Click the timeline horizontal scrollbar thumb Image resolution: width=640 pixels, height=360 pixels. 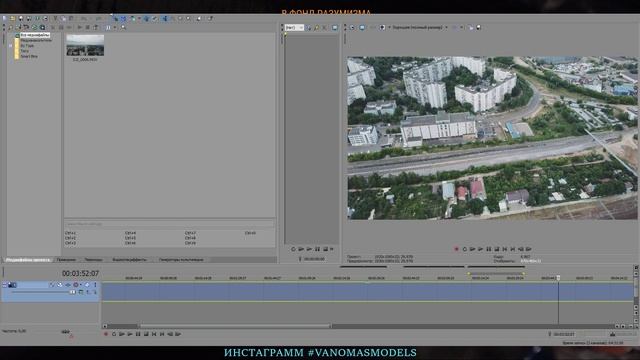tap(235, 326)
